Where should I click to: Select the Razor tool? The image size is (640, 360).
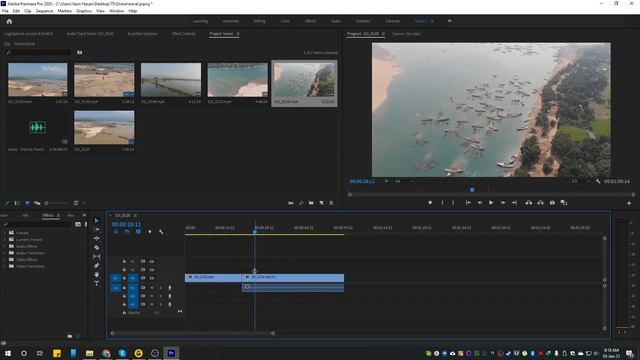click(97, 247)
